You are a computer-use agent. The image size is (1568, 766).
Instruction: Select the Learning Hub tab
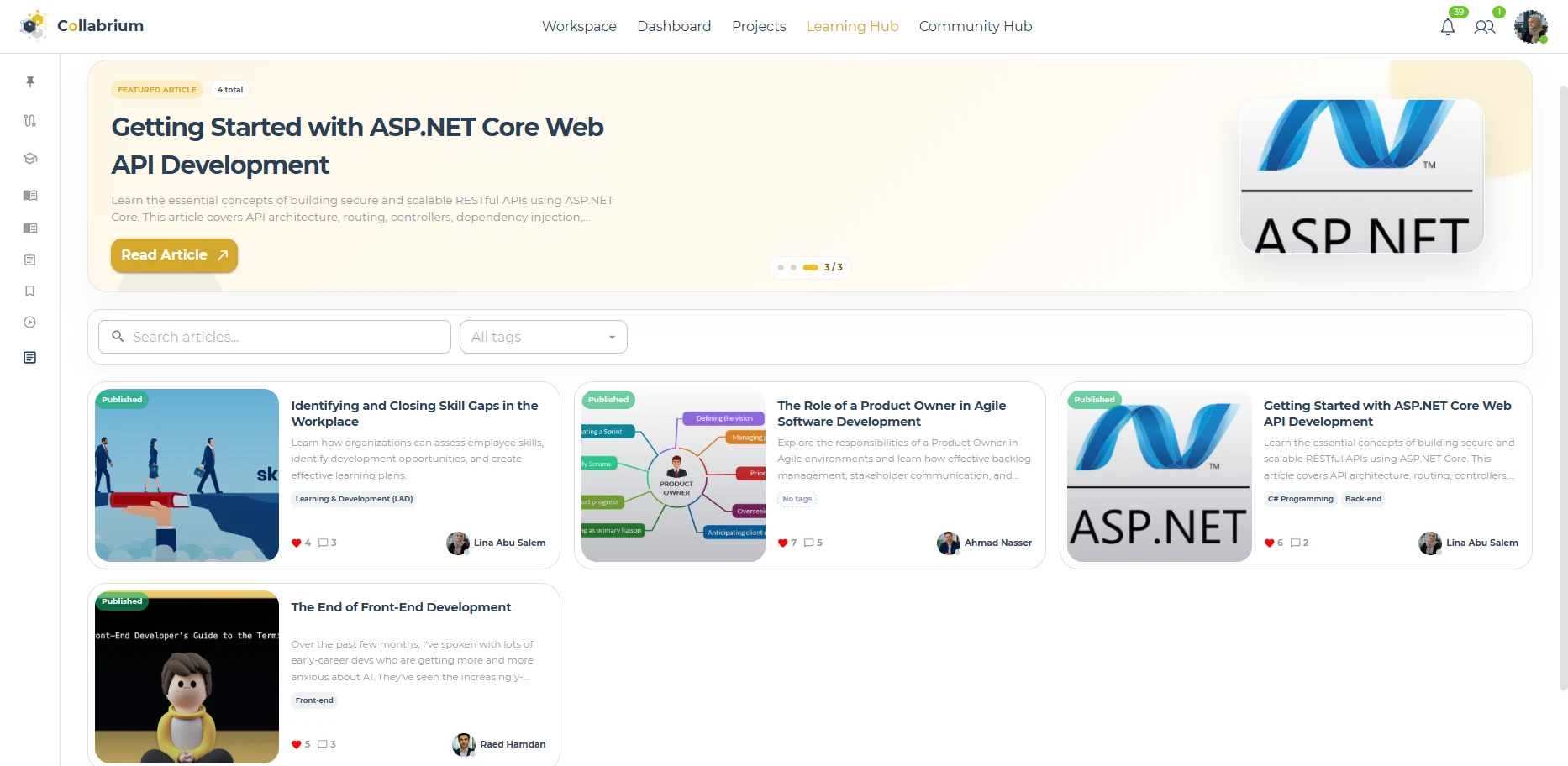point(852,26)
